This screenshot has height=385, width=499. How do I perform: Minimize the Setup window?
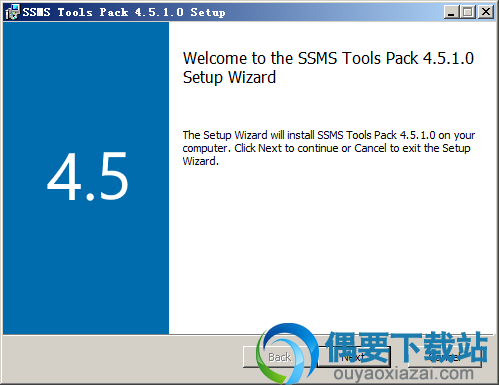[x=451, y=12]
